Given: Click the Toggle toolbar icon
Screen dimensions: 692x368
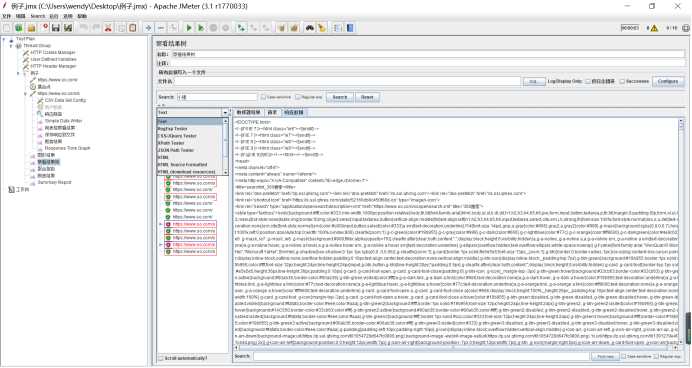Looking at the screenshot, I should [x=173, y=28].
